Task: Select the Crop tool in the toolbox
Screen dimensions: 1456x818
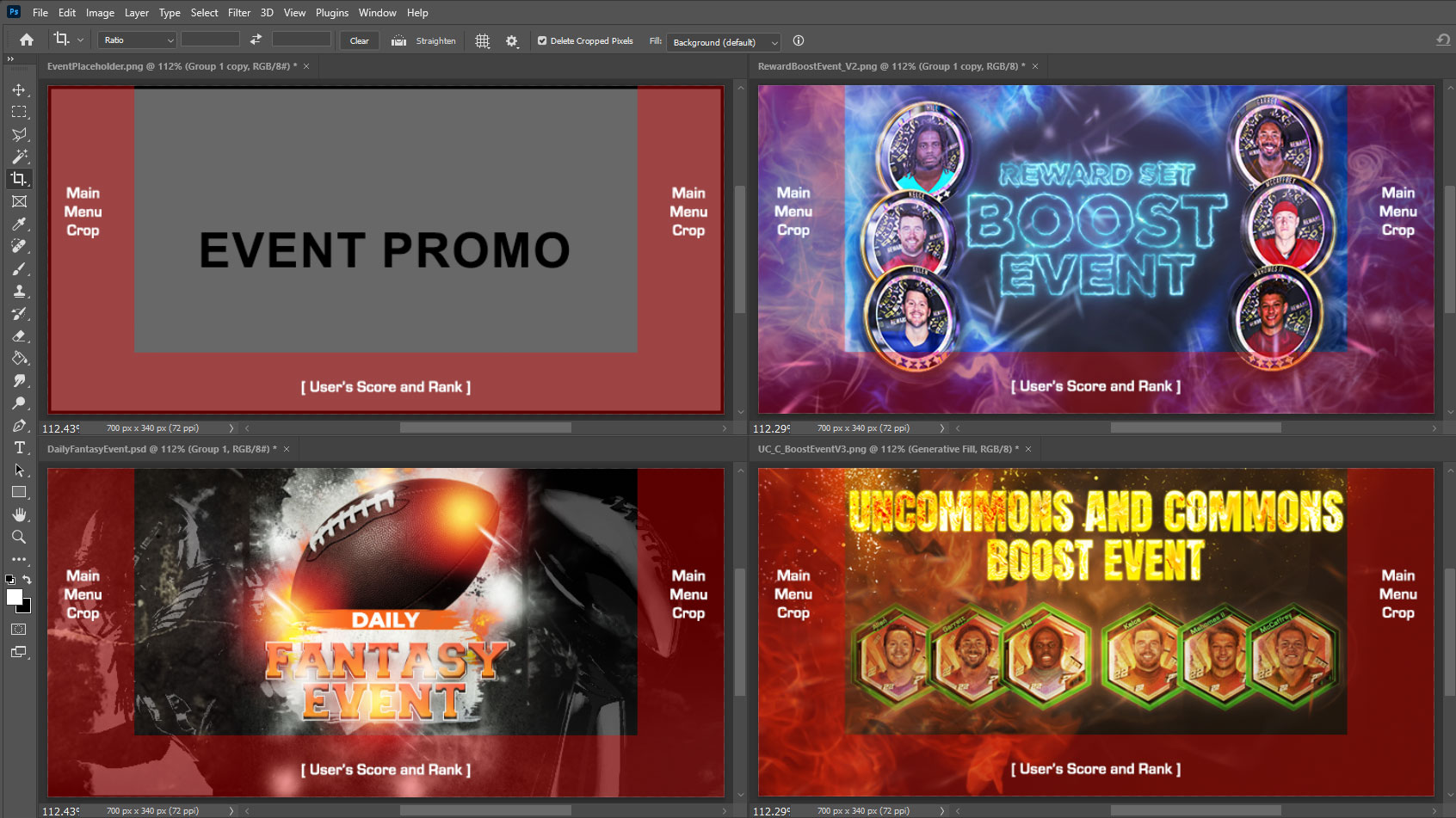Action: tap(19, 179)
